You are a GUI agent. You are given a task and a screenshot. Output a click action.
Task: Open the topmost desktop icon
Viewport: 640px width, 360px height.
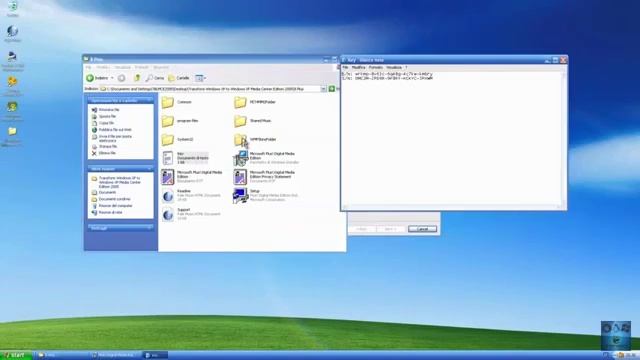tap(13, 7)
